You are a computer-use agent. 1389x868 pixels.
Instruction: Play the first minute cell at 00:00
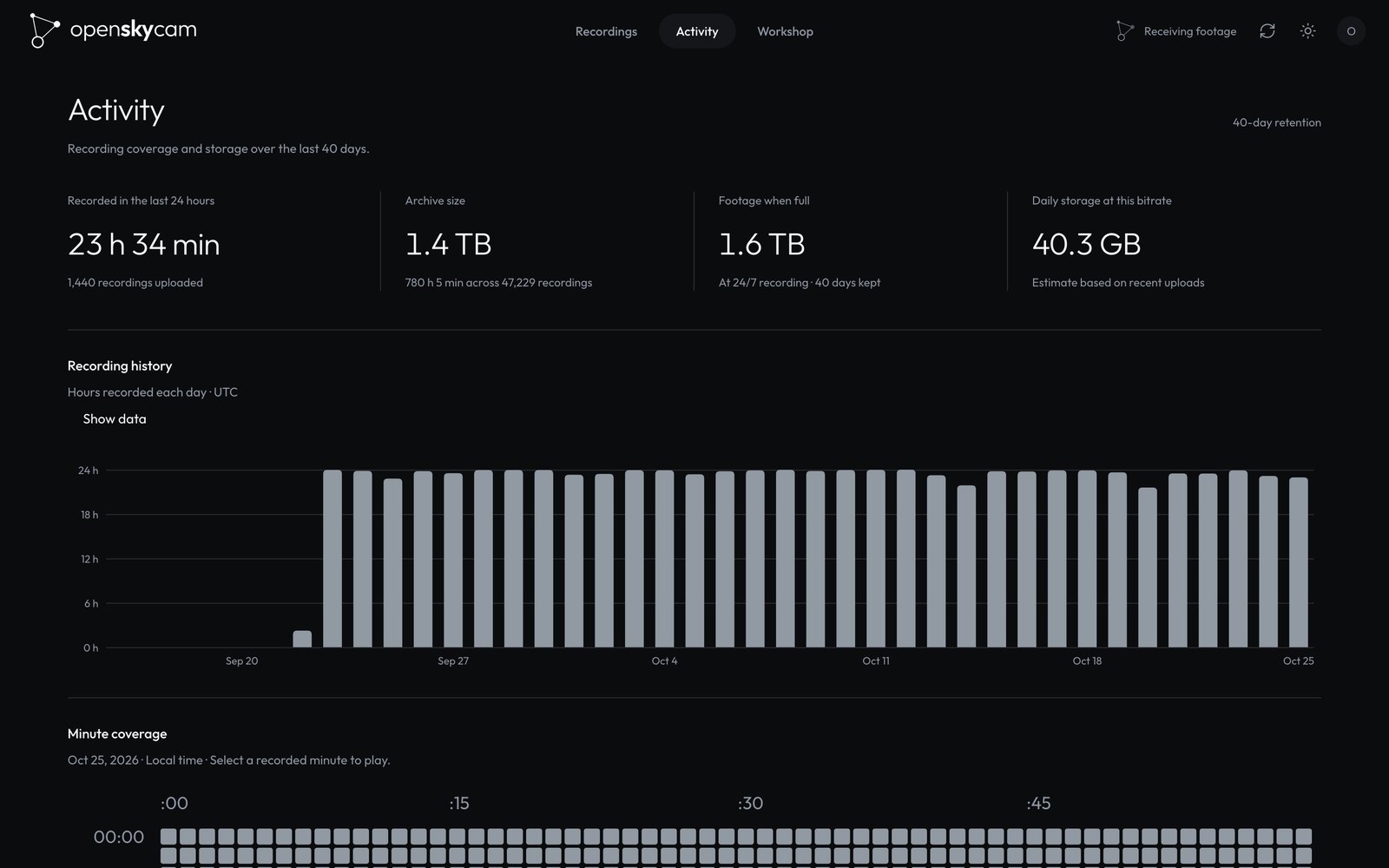pos(168,837)
